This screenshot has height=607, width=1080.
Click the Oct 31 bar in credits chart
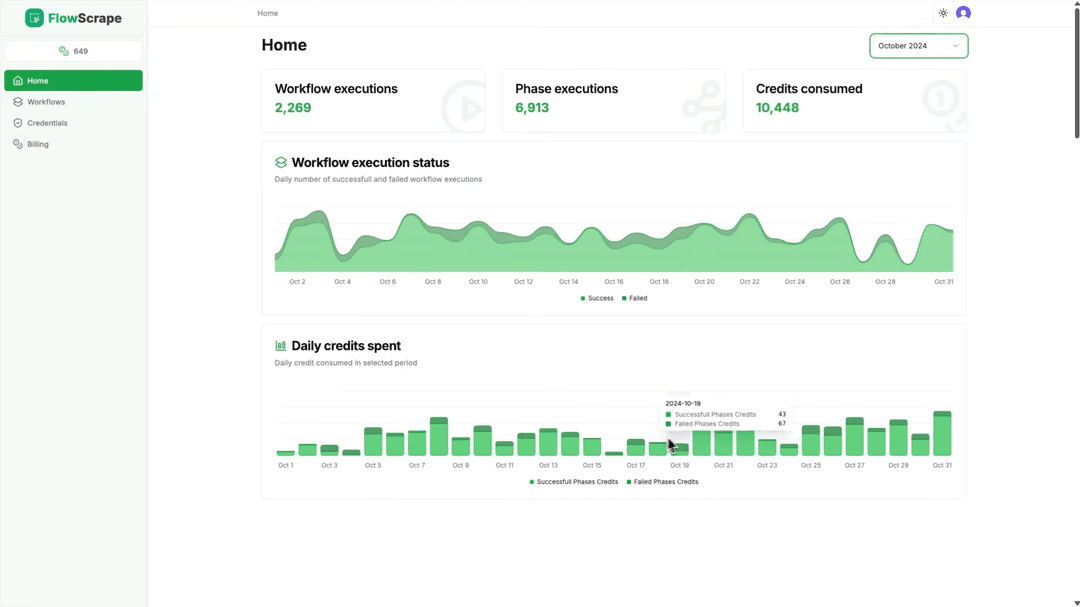click(942, 434)
